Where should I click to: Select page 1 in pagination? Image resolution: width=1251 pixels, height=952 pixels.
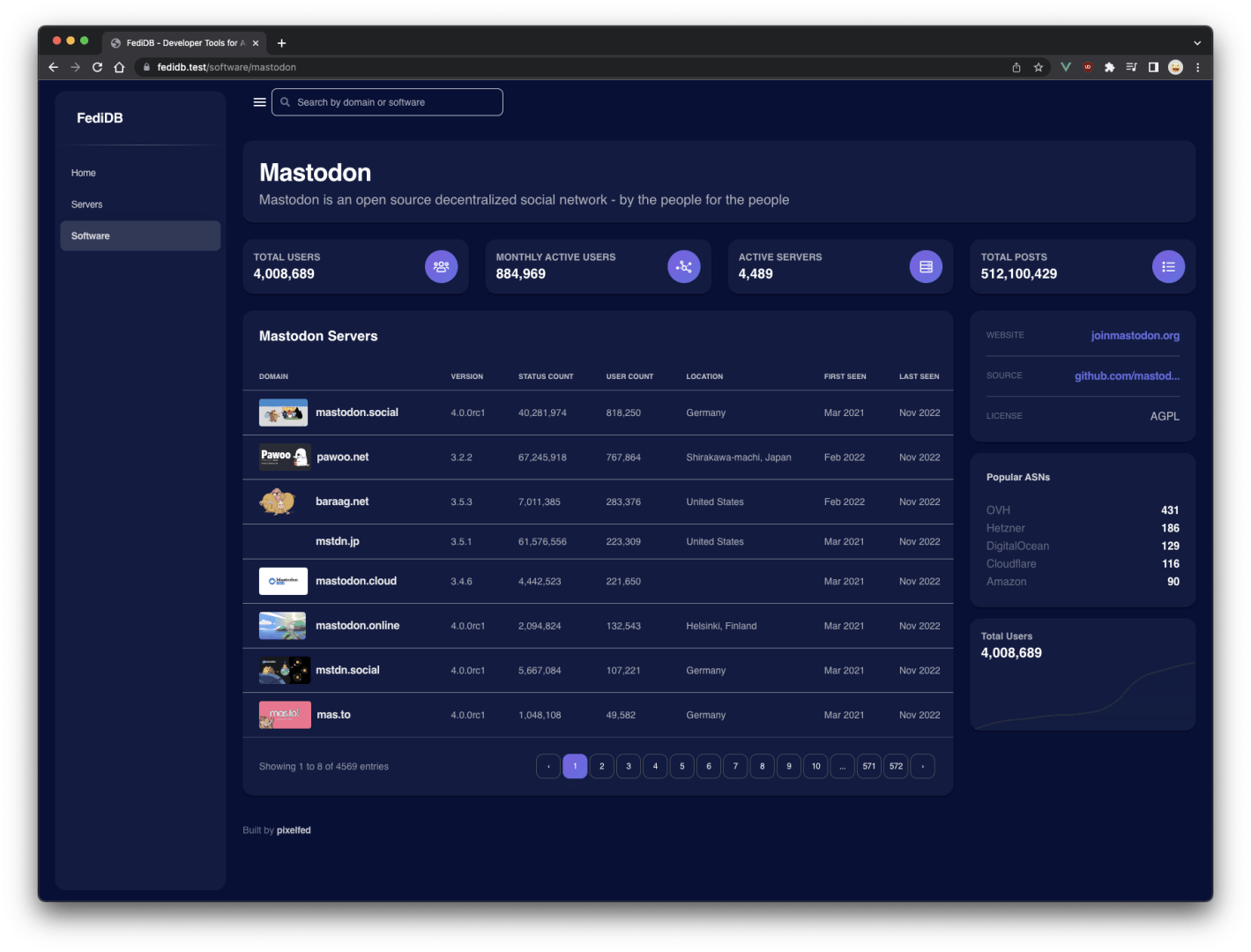click(575, 766)
